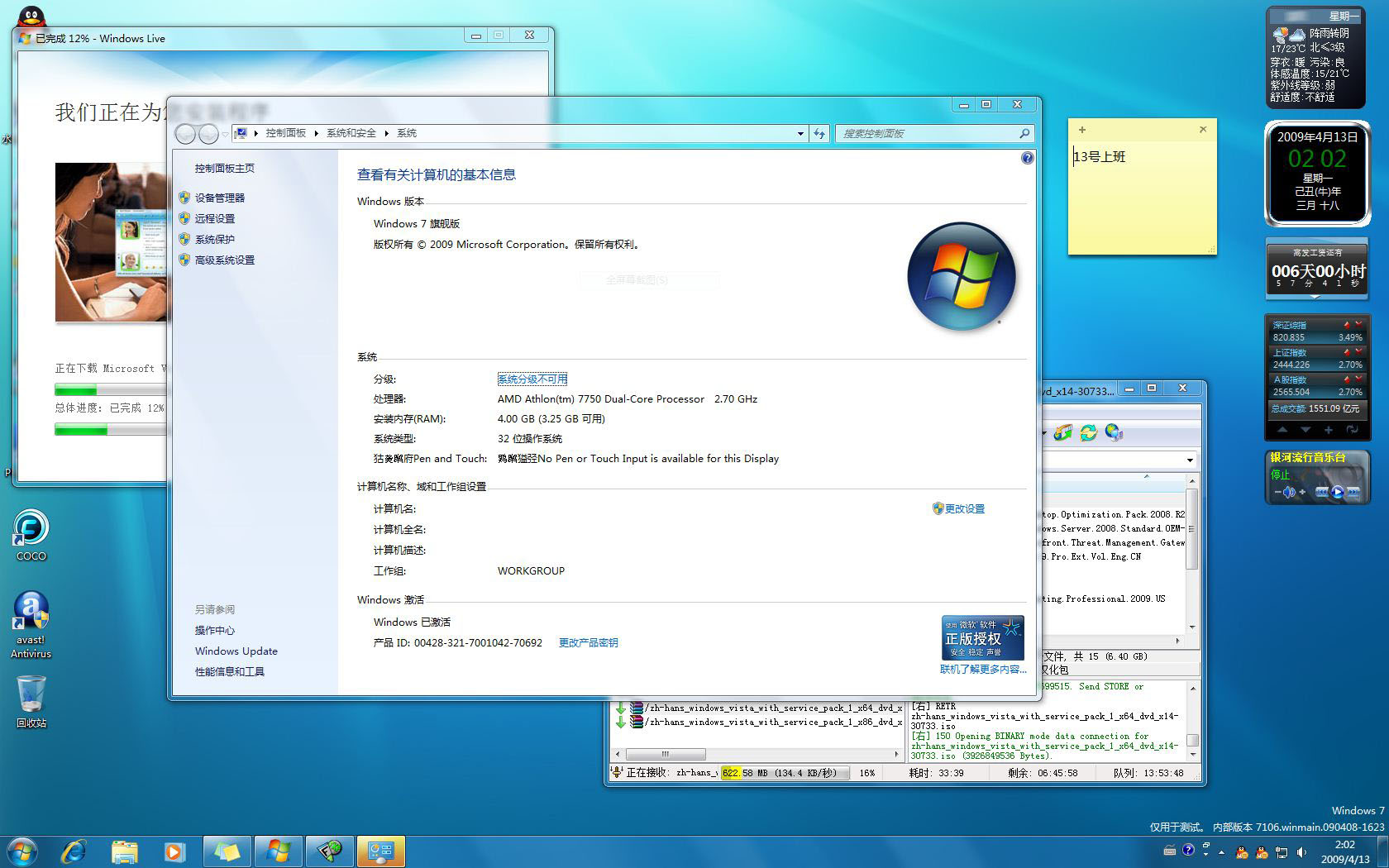
Task: Open 远程设置 in the sidebar
Action: point(215,218)
